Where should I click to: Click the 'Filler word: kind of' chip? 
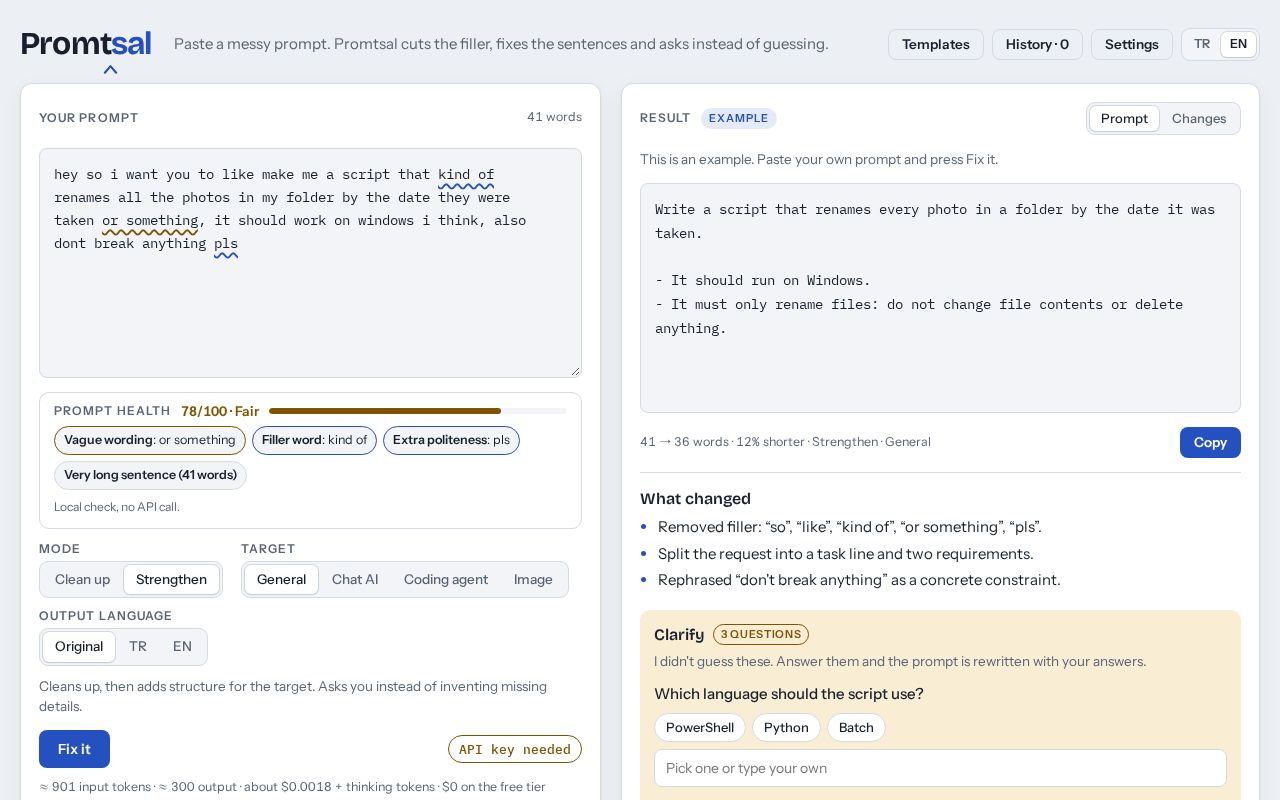coord(314,440)
